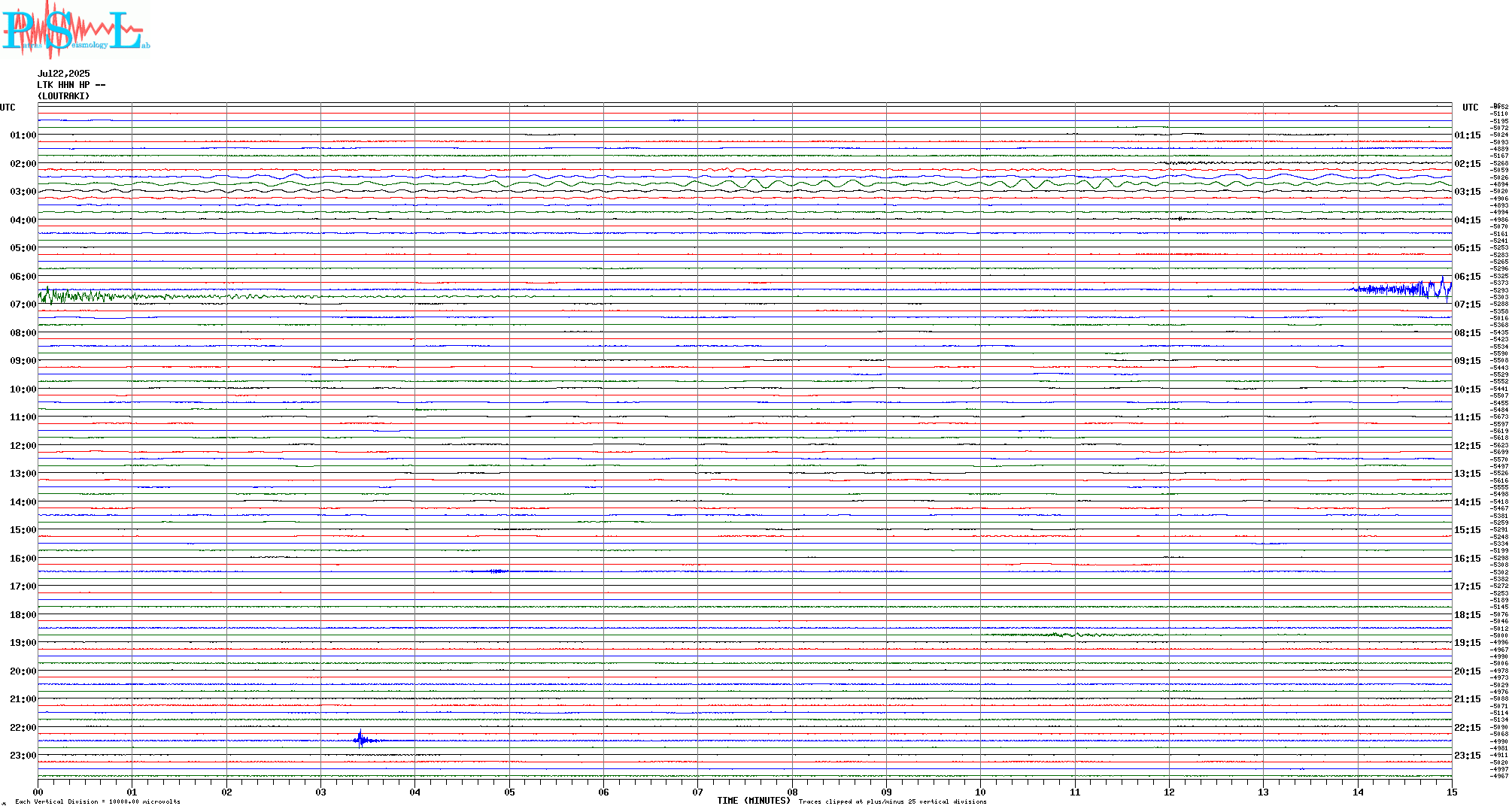The width and height of the screenshot is (1512, 812).
Task: Click minute tick label 00 on bottom axis
Action: (38, 792)
